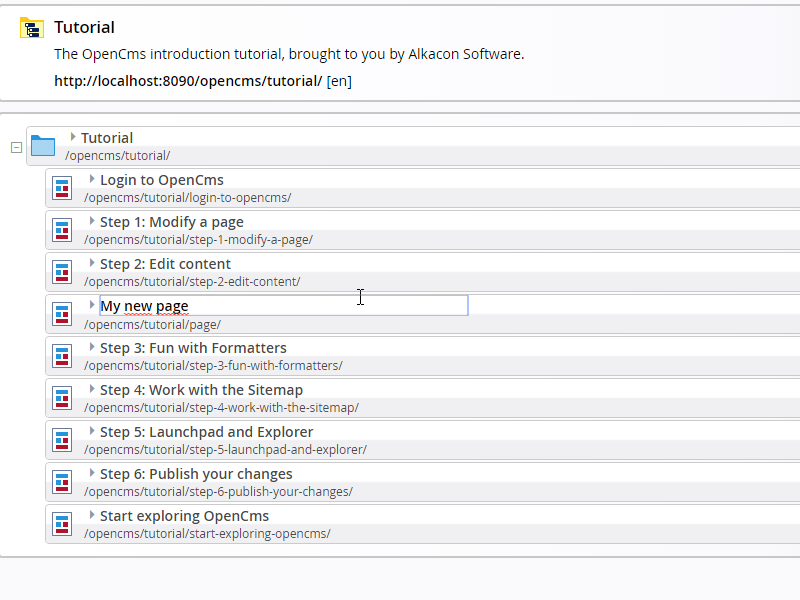Collapse the Tutorial folder tree

[16, 146]
